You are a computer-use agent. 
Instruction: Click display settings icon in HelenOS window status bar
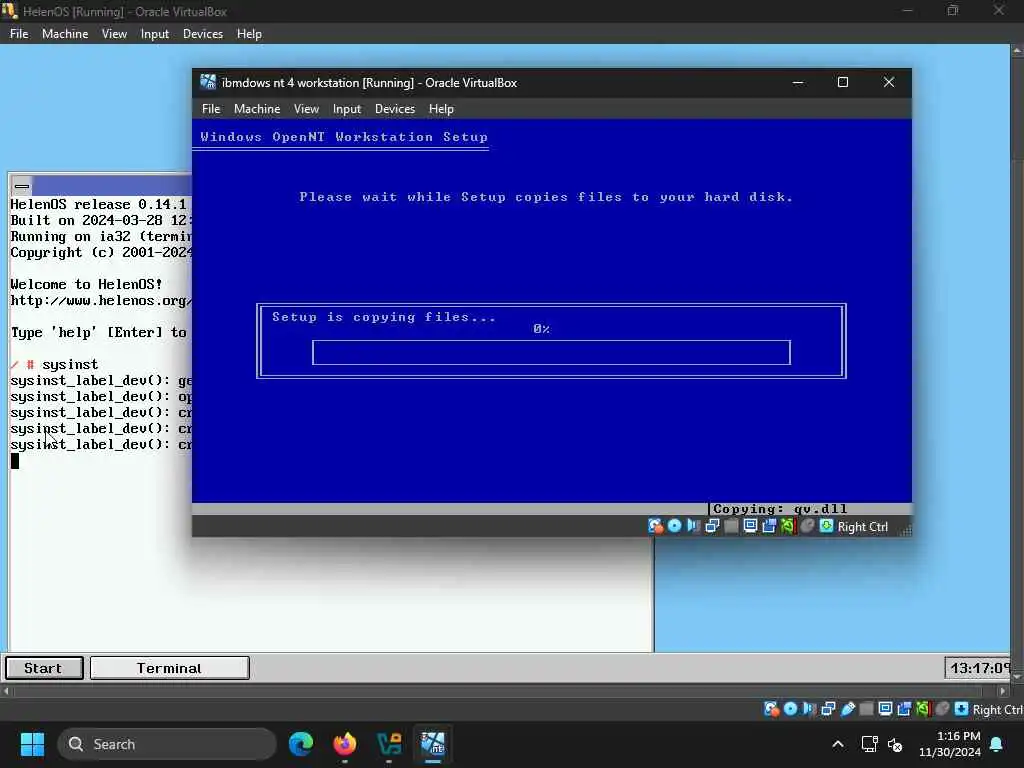[886, 709]
